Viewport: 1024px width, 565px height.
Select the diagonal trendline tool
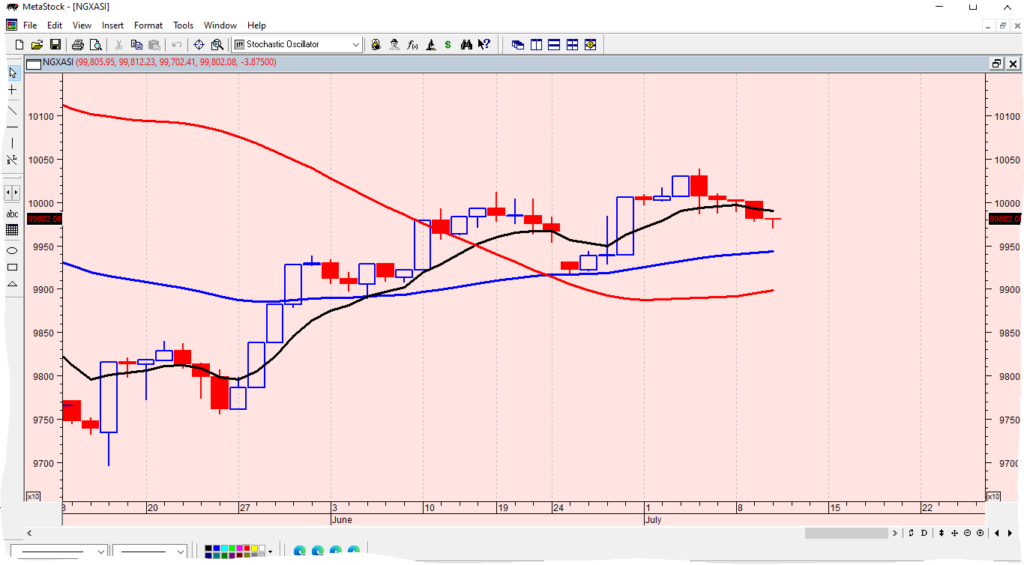coord(12,109)
